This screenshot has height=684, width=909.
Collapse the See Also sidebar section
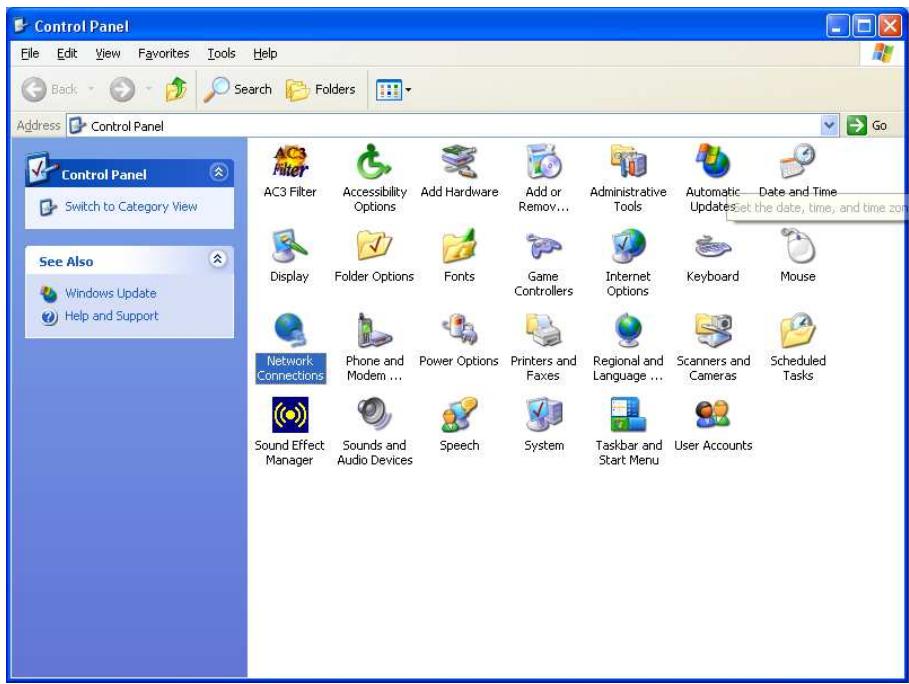click(217, 259)
